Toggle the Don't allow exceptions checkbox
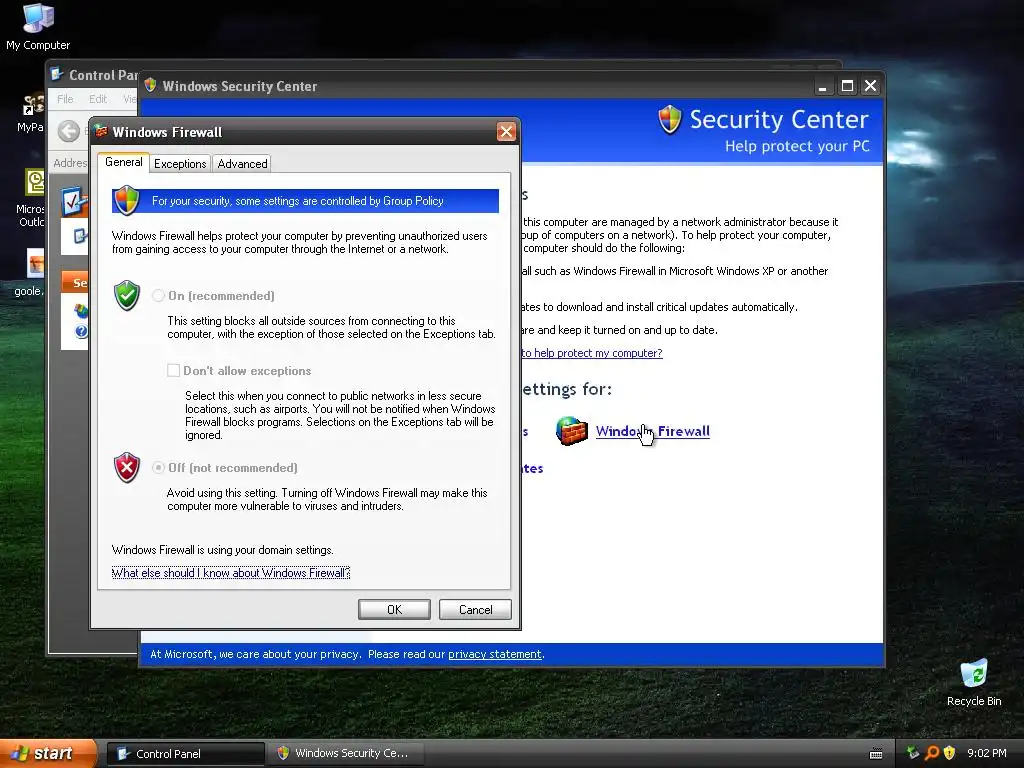Screen dimensions: 1024x768 [x=173, y=370]
